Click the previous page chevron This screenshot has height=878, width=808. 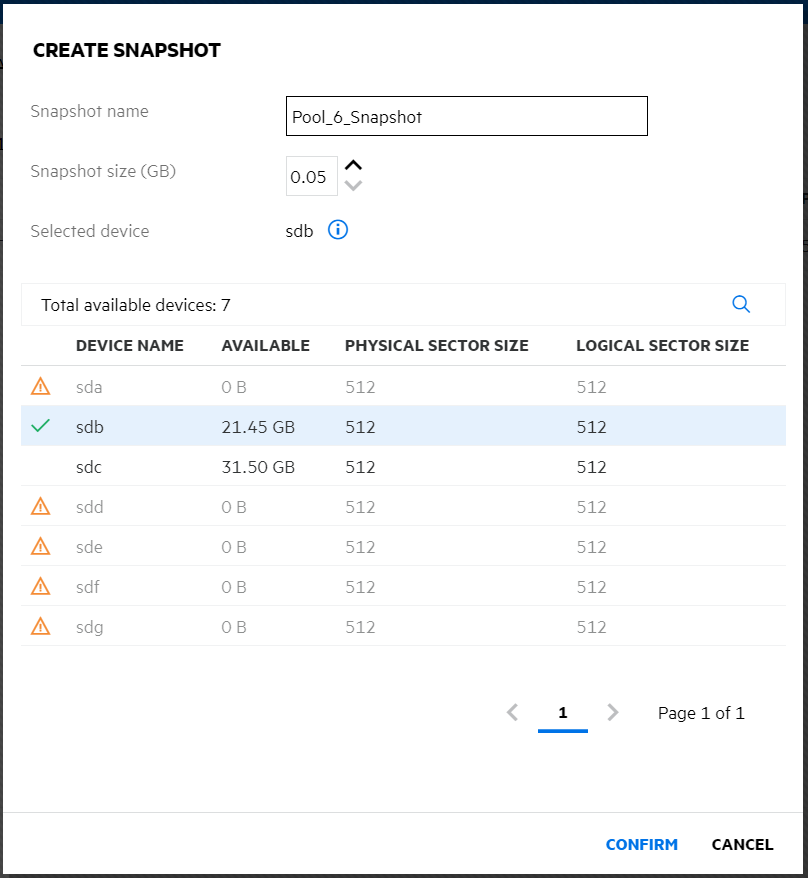[512, 712]
